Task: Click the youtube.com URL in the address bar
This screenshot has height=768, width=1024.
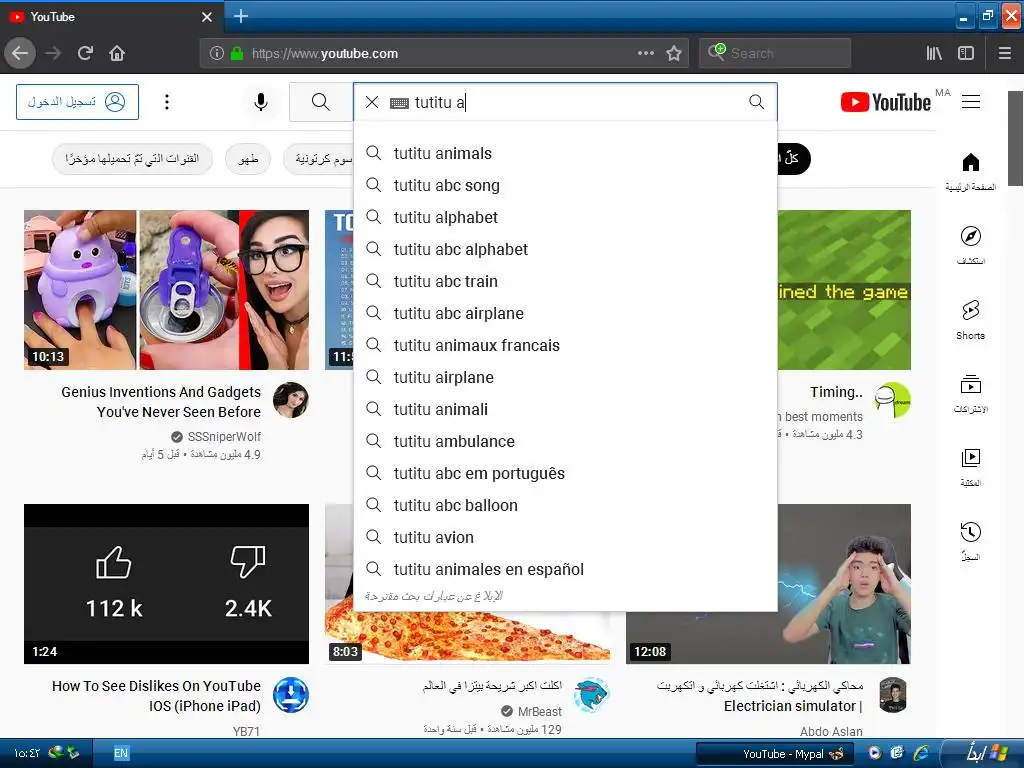Action: click(325, 54)
